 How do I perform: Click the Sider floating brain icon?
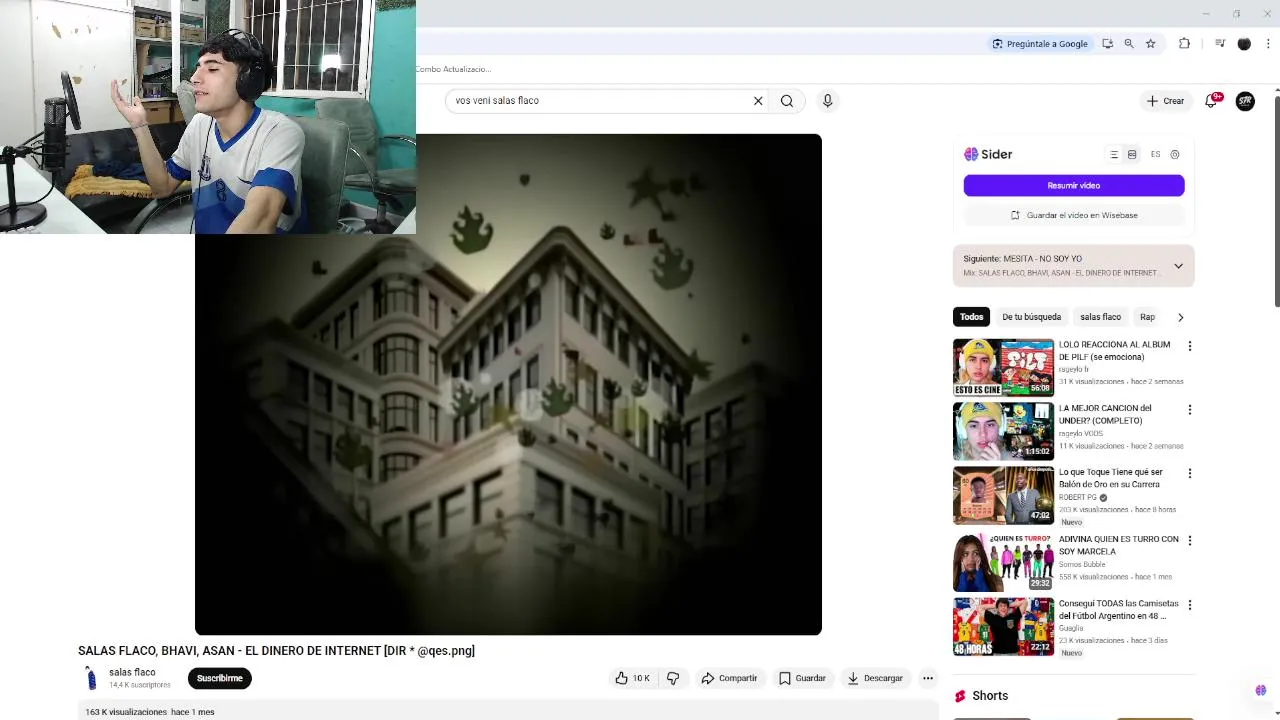pos(1260,690)
